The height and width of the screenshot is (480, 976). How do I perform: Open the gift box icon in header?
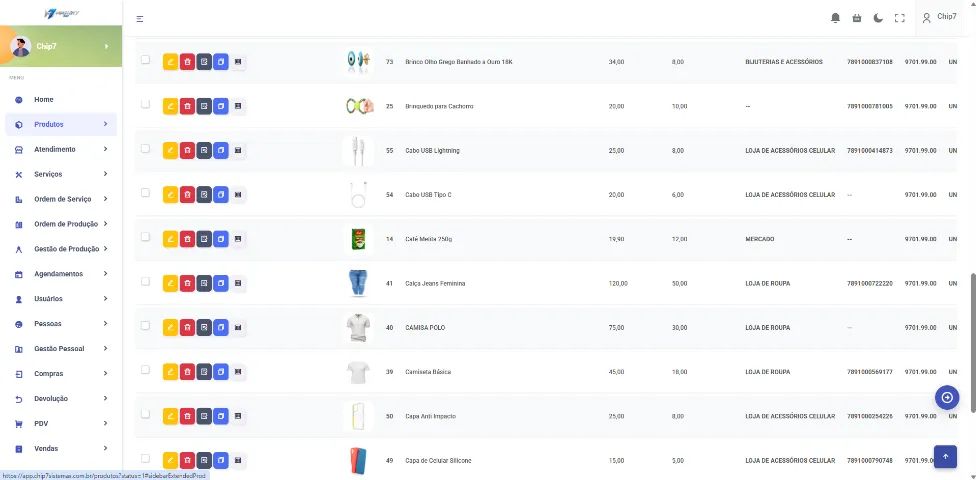856,18
